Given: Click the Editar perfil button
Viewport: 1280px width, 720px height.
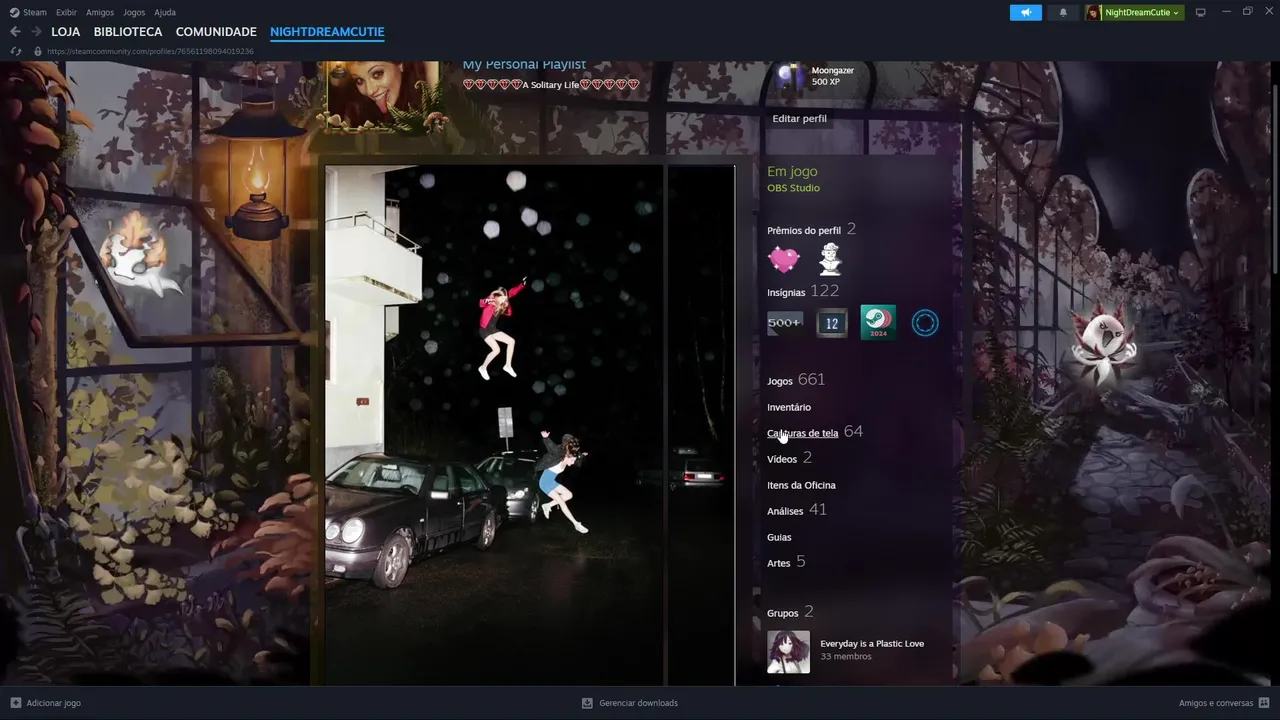Looking at the screenshot, I should 799,118.
